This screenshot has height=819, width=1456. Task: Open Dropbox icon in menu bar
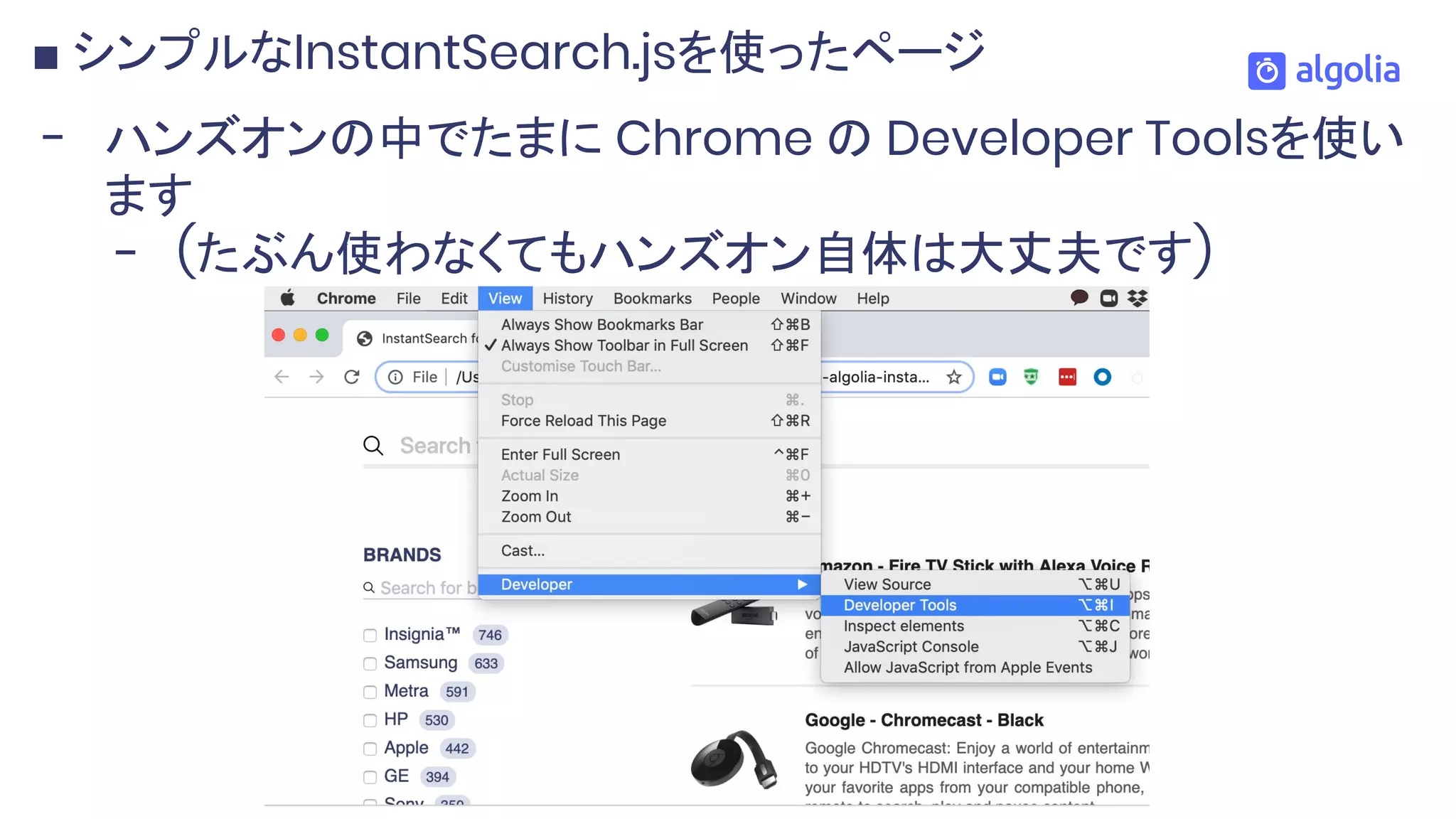pos(1137,298)
